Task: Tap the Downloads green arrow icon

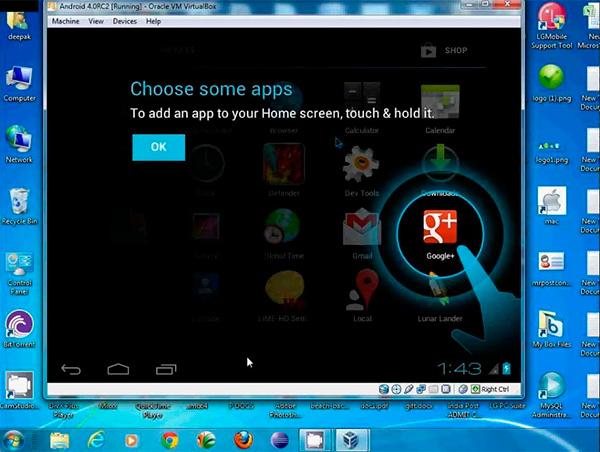Action: tap(440, 162)
